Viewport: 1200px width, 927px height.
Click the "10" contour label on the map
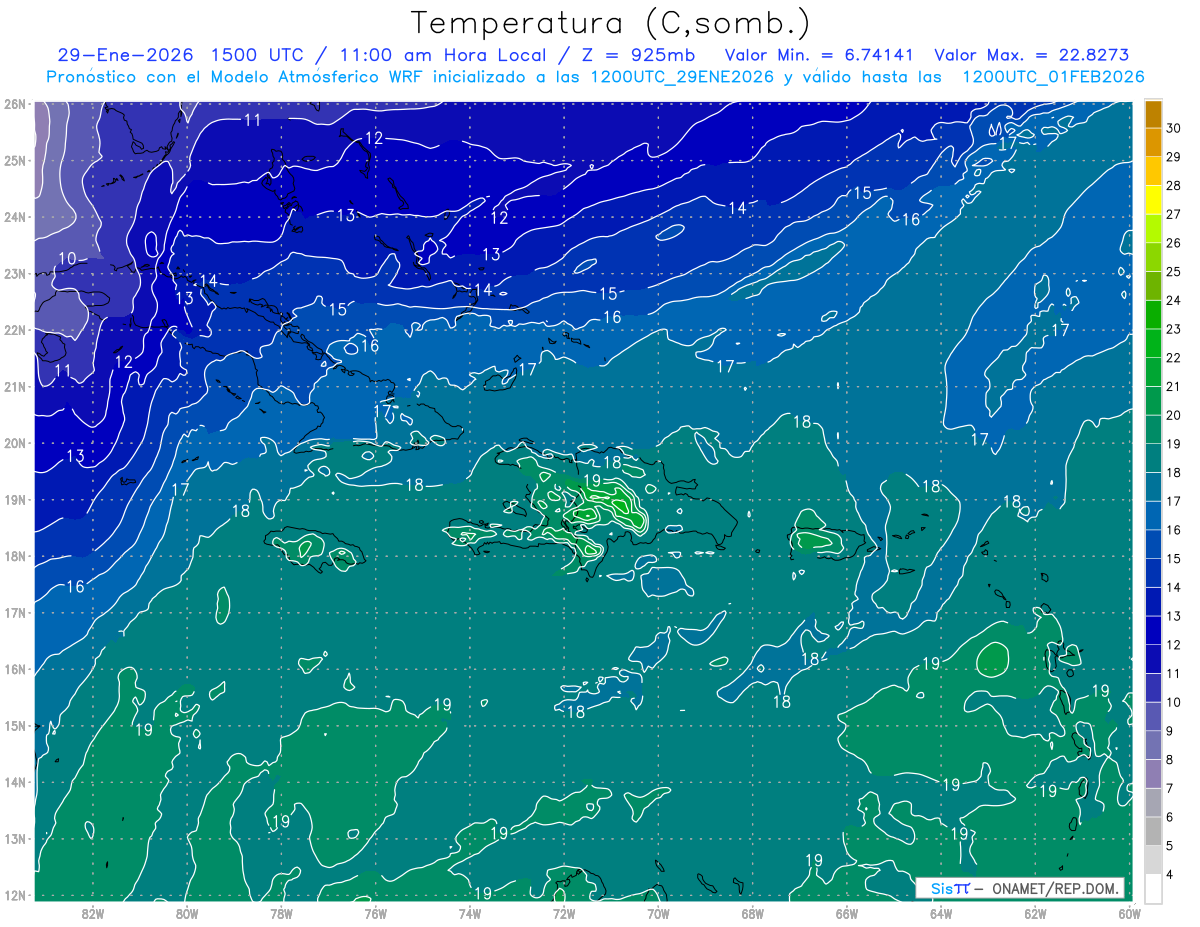click(x=67, y=258)
